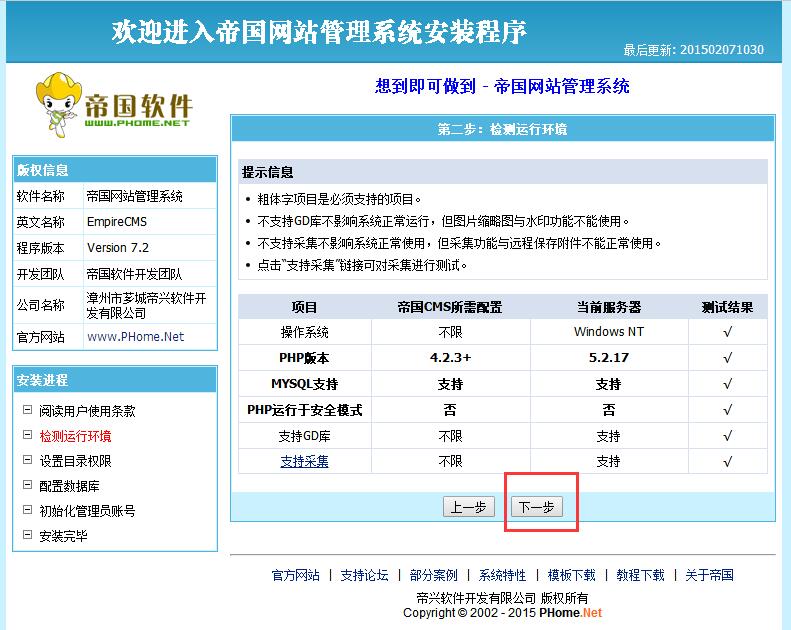Click the box icon beside 阅读用户使用条款
Viewport: 791px width, 630px height.
(x=28, y=410)
